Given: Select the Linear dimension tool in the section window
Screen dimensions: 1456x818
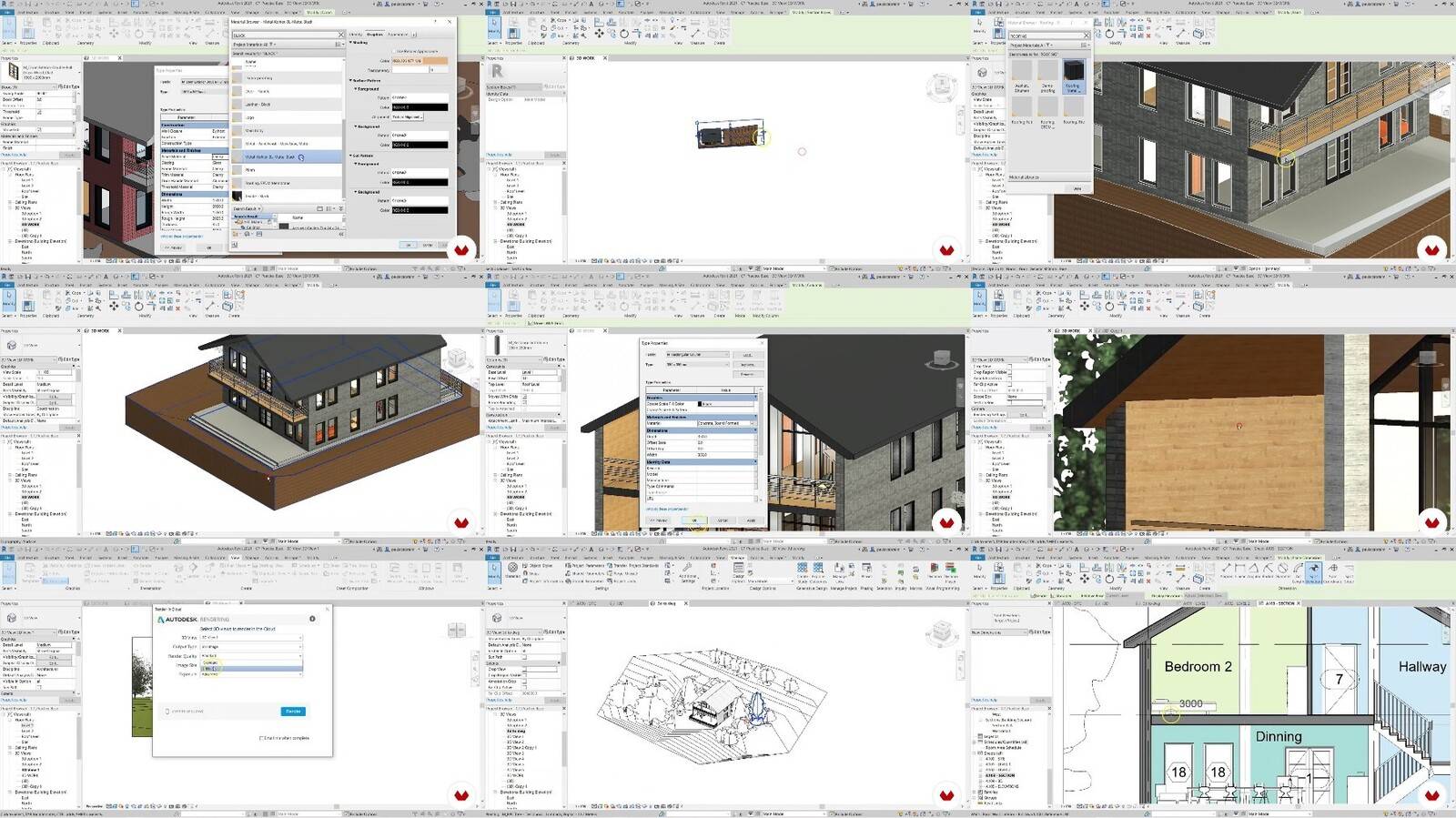Looking at the screenshot, I should click(x=1239, y=571).
